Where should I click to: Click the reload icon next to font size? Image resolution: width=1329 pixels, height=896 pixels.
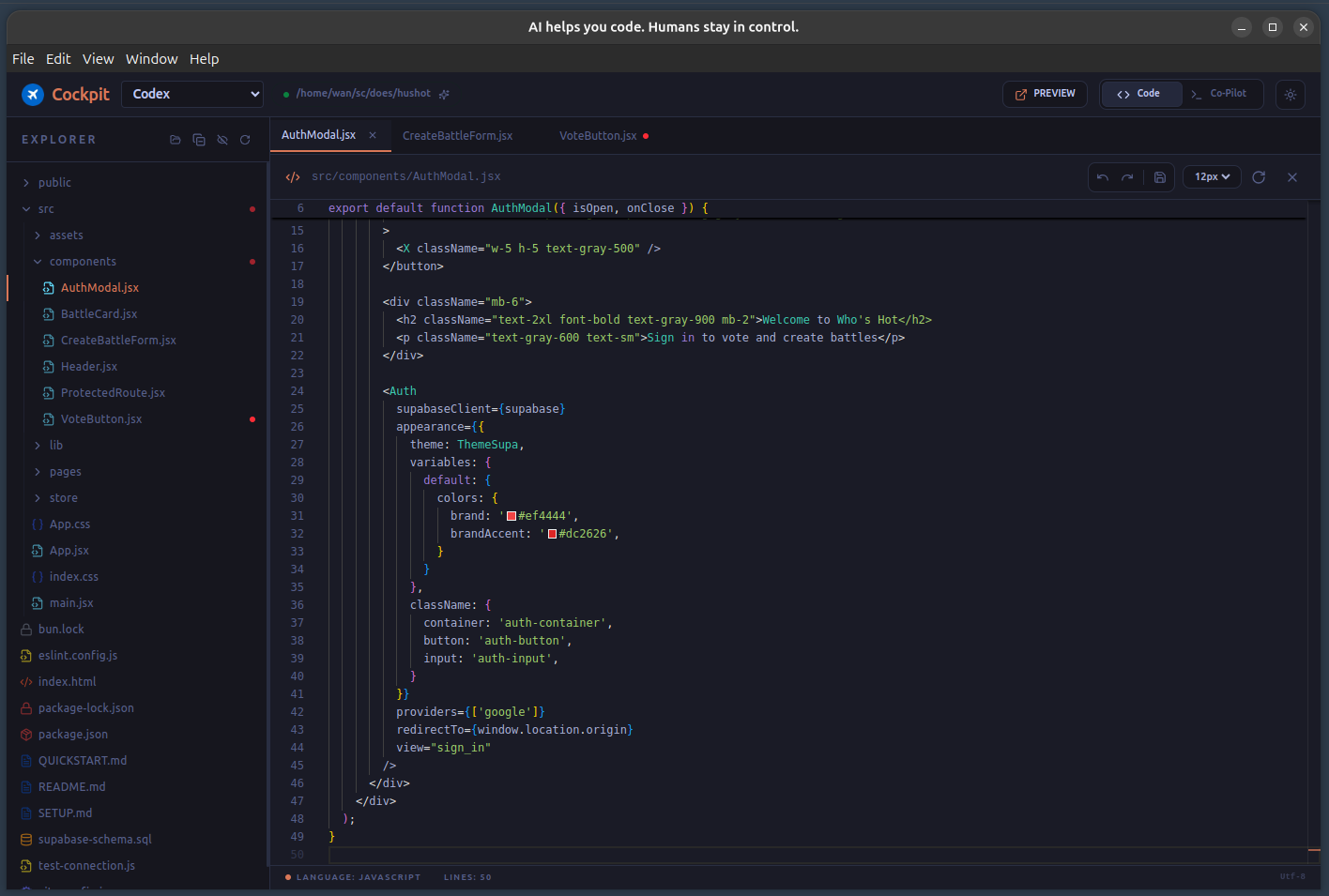(1259, 177)
